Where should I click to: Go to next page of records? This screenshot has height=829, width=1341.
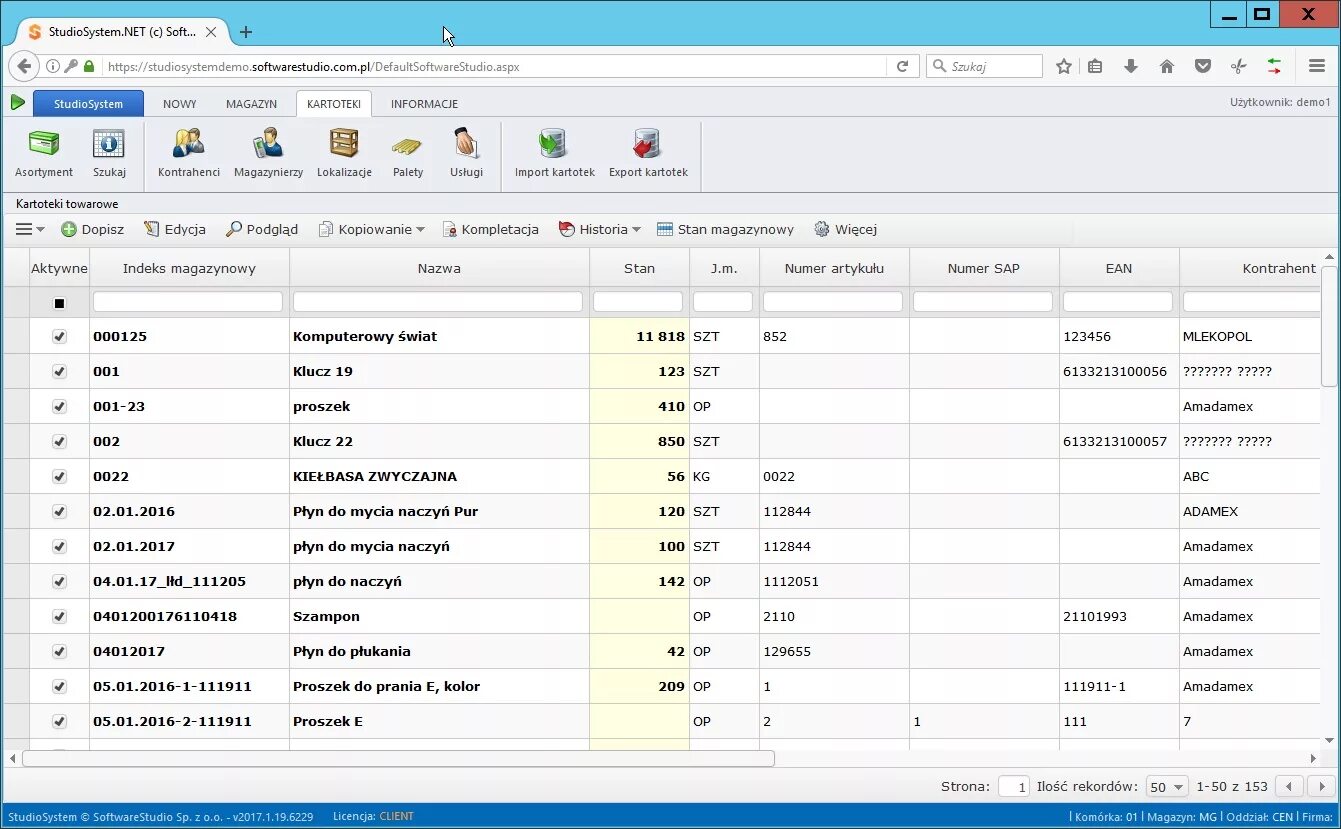[x=1321, y=787]
